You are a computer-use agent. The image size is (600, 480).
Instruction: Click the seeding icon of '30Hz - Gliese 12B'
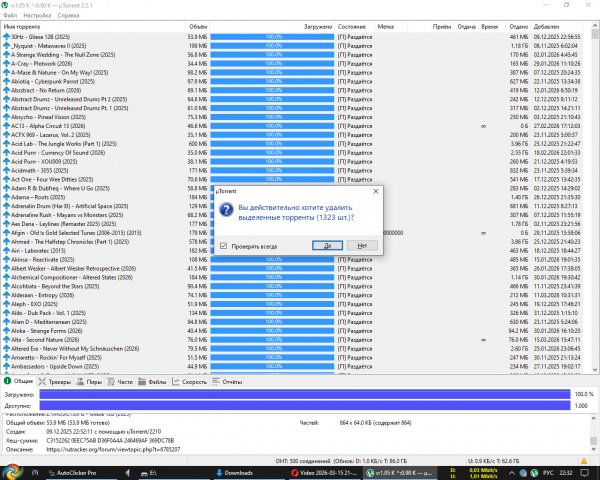point(6,37)
